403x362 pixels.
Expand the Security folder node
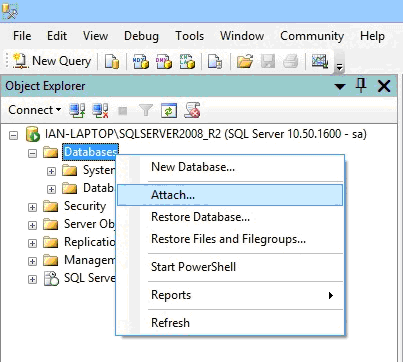click(32, 207)
